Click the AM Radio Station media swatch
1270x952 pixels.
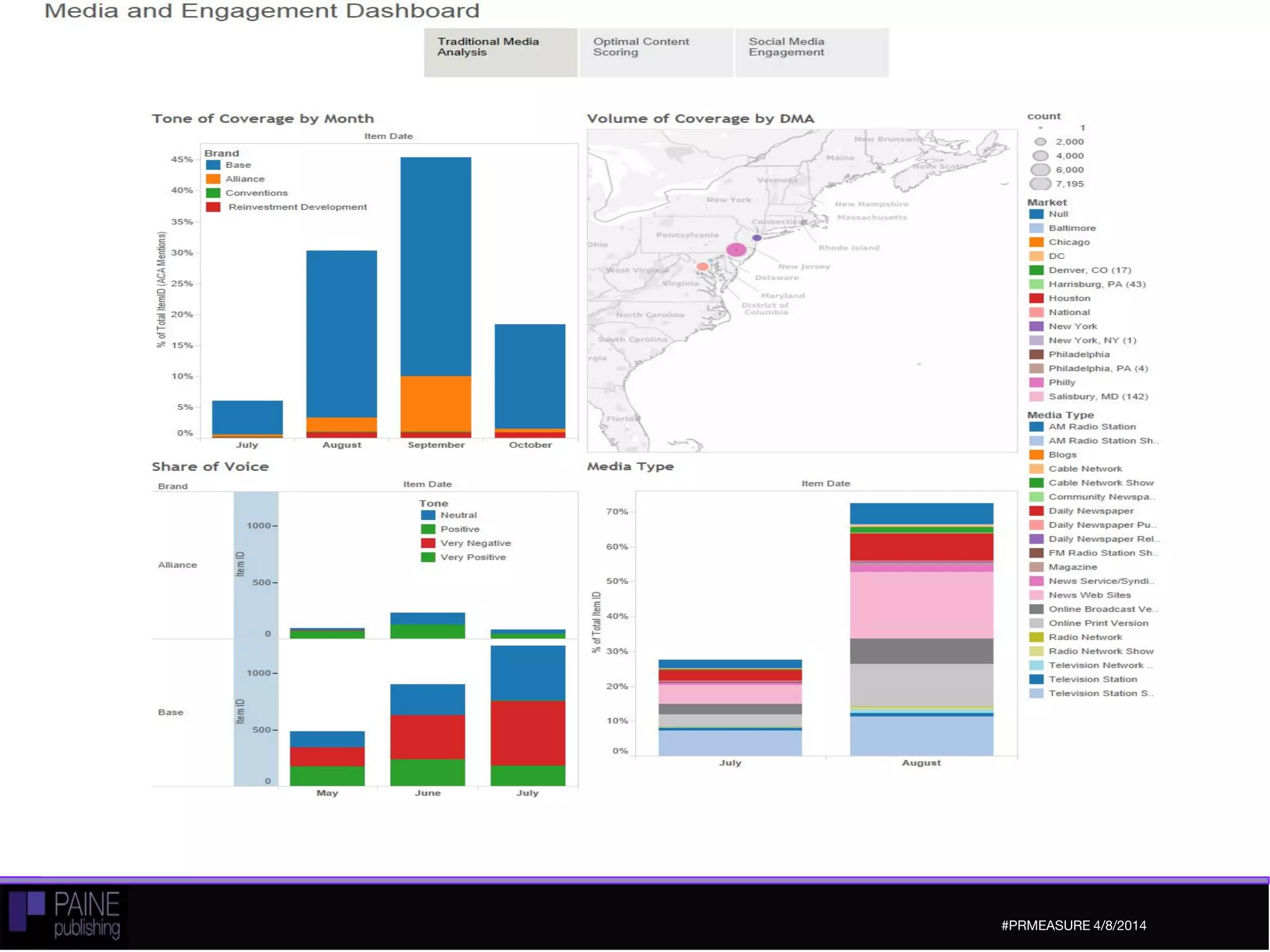(x=1036, y=427)
